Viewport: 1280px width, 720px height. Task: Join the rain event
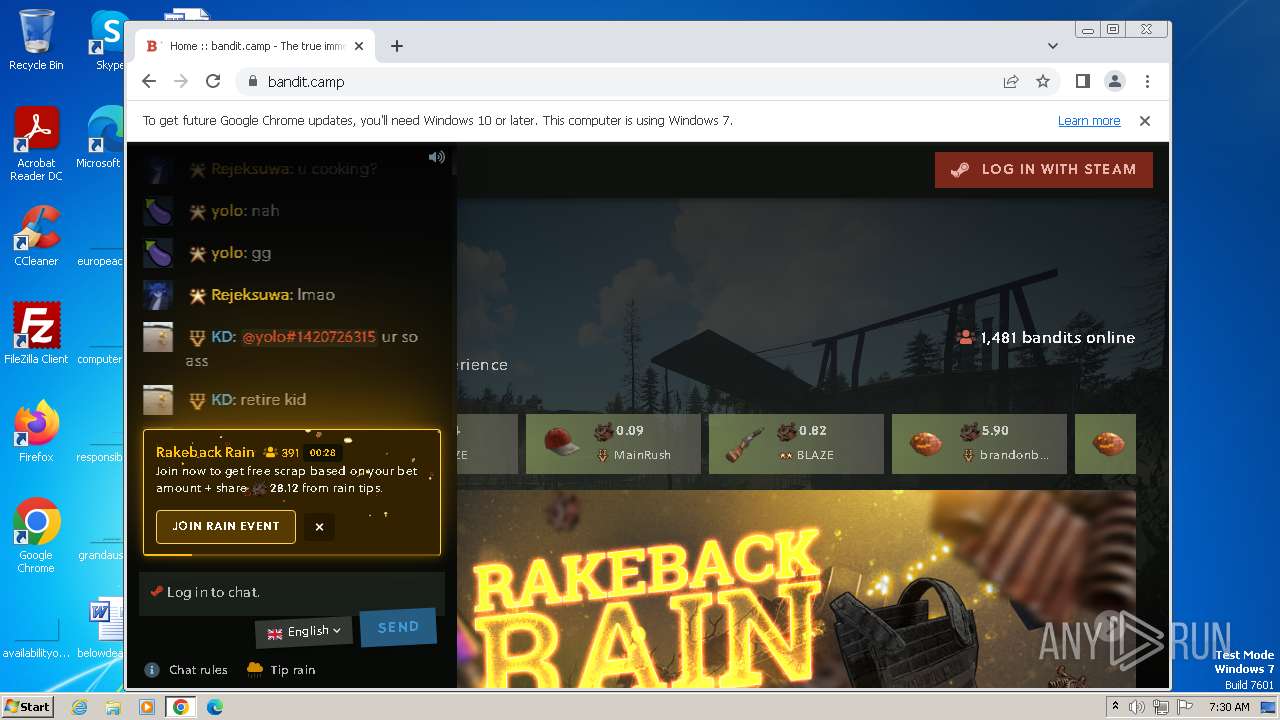click(x=226, y=526)
